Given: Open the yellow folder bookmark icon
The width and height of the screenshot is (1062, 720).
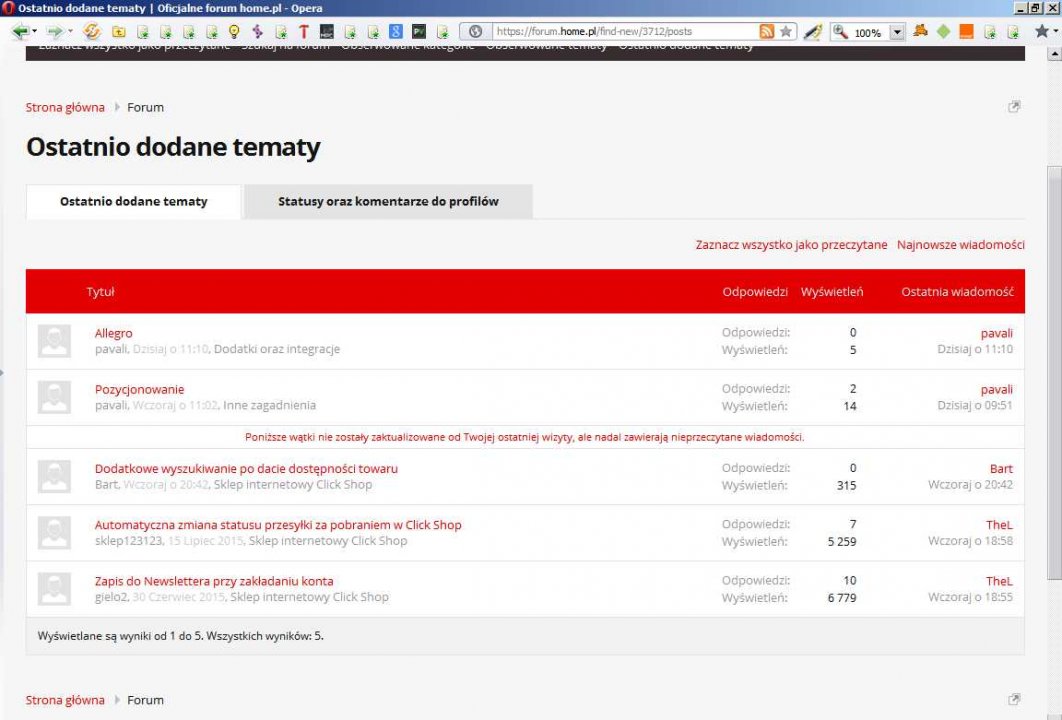Looking at the screenshot, I should 119,31.
